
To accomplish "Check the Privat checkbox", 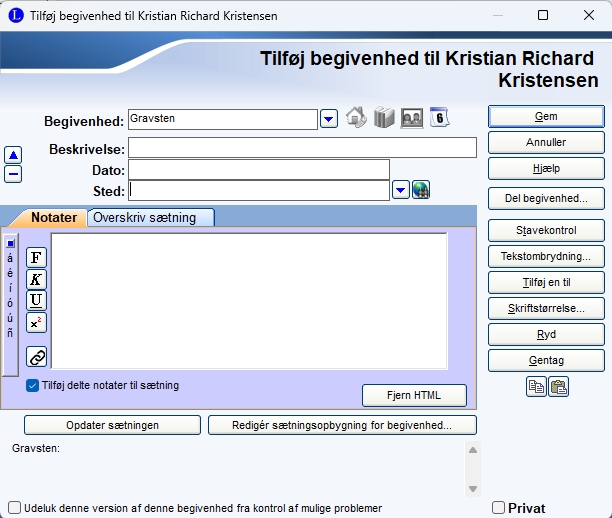I will 499,508.
